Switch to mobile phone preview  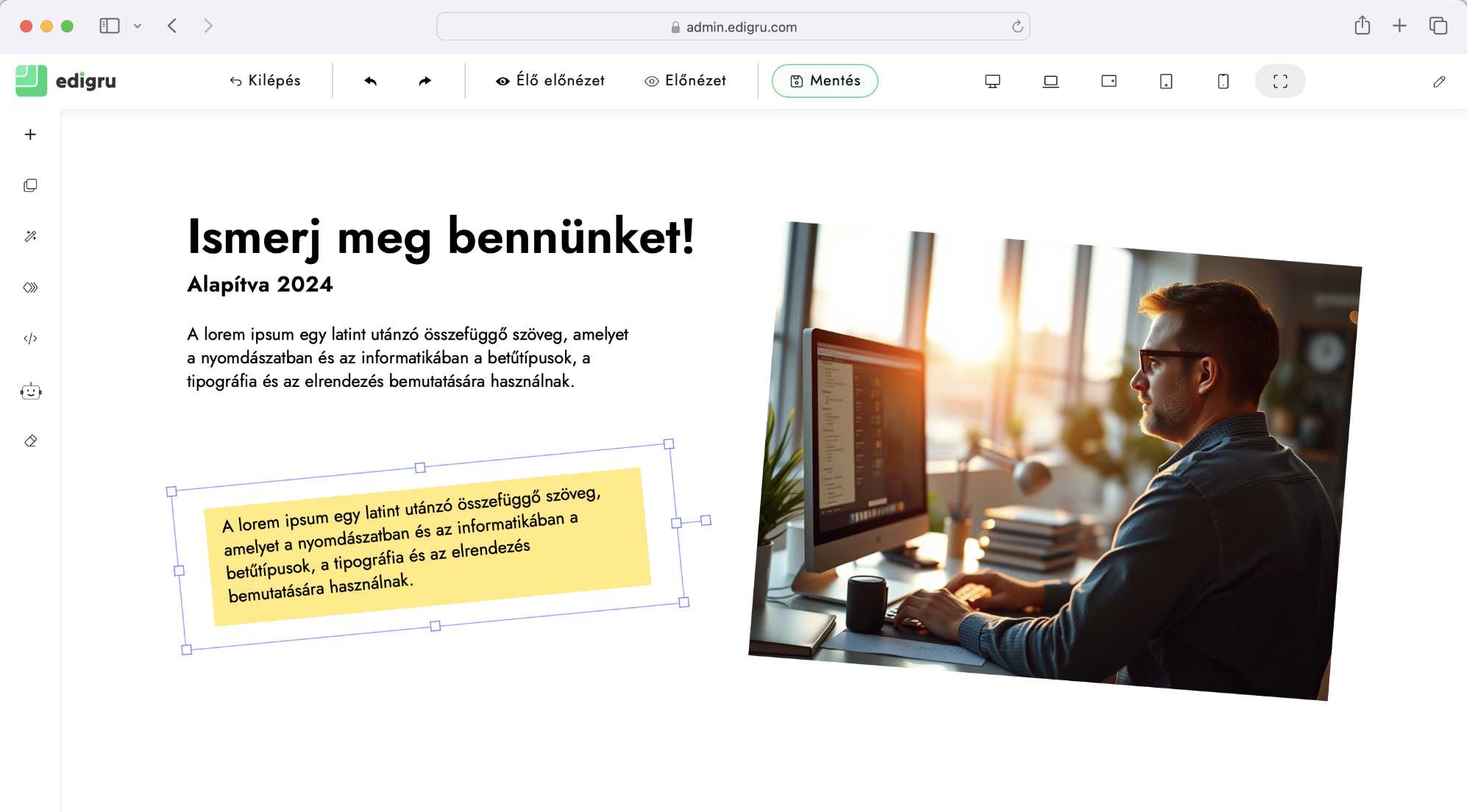1222,81
